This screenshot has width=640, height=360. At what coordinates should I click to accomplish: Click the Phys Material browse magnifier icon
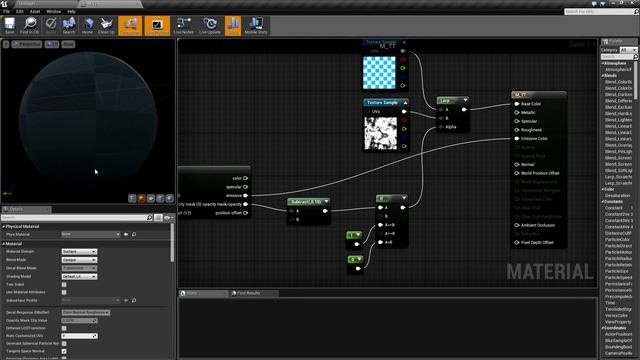click(134, 234)
